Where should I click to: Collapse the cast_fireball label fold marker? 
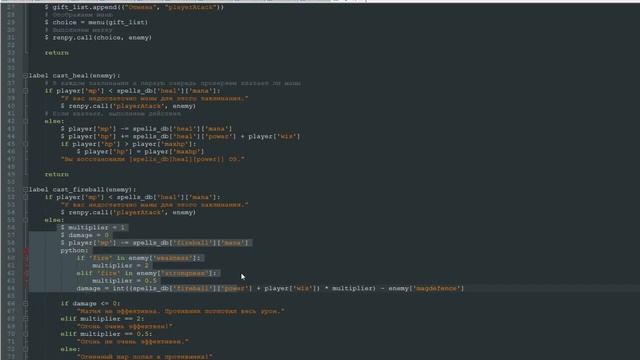[x=25, y=189]
